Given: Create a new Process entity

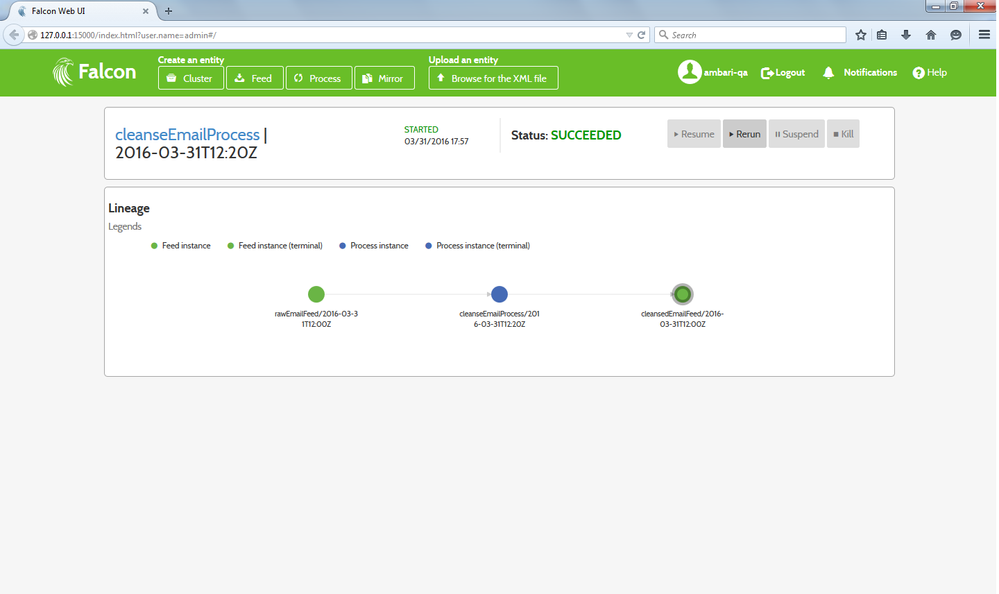Looking at the screenshot, I should (x=319, y=78).
